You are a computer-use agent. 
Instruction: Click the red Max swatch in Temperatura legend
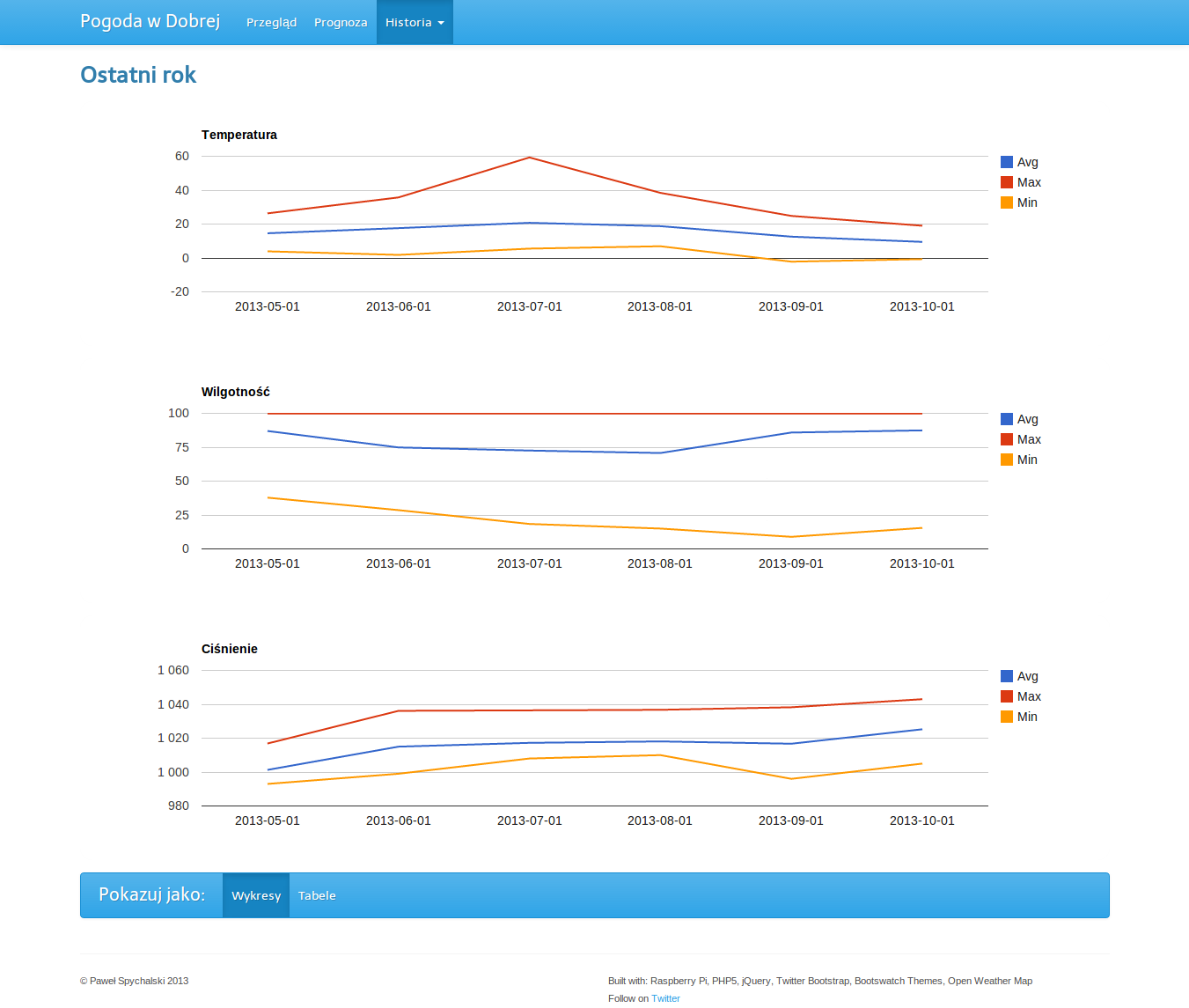click(1007, 182)
